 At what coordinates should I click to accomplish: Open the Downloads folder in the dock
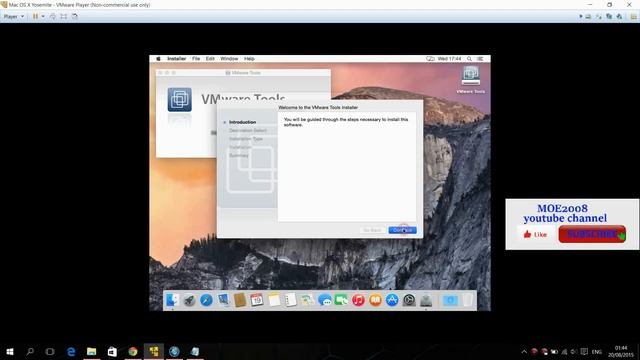coord(450,300)
